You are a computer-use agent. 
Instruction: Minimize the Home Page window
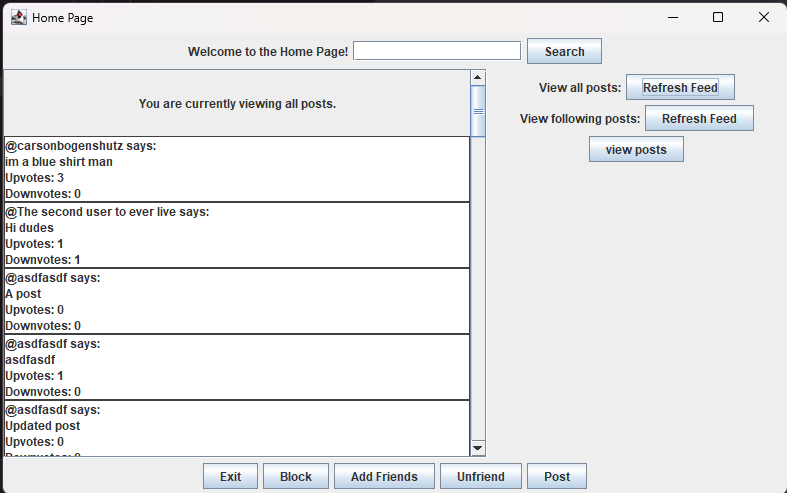673,17
